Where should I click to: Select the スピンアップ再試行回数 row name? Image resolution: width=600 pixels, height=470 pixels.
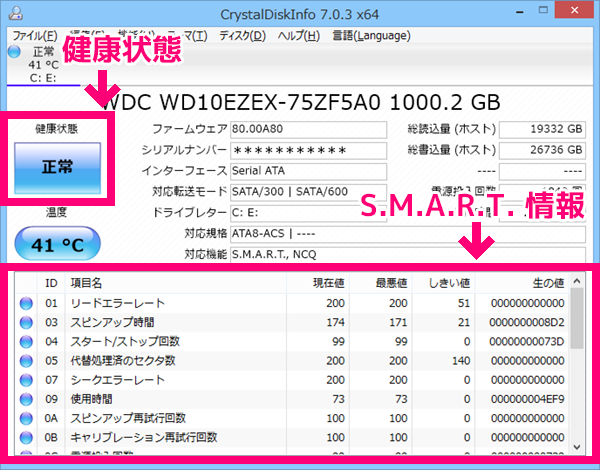click(128, 418)
